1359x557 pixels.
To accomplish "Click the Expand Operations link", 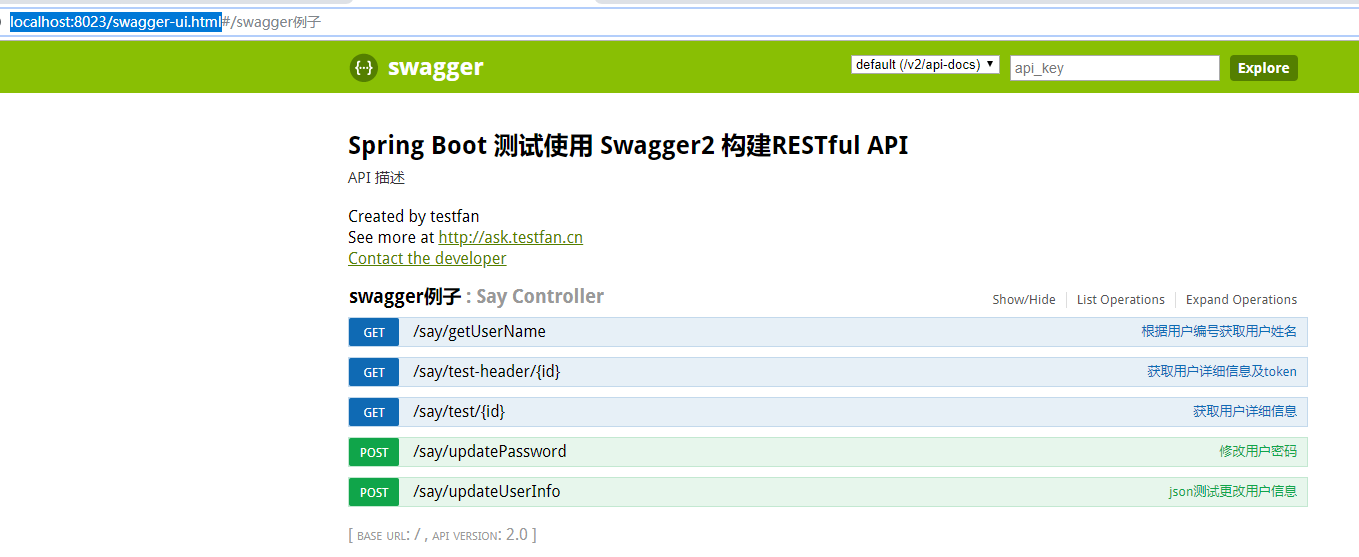I will pyautogui.click(x=1241, y=299).
